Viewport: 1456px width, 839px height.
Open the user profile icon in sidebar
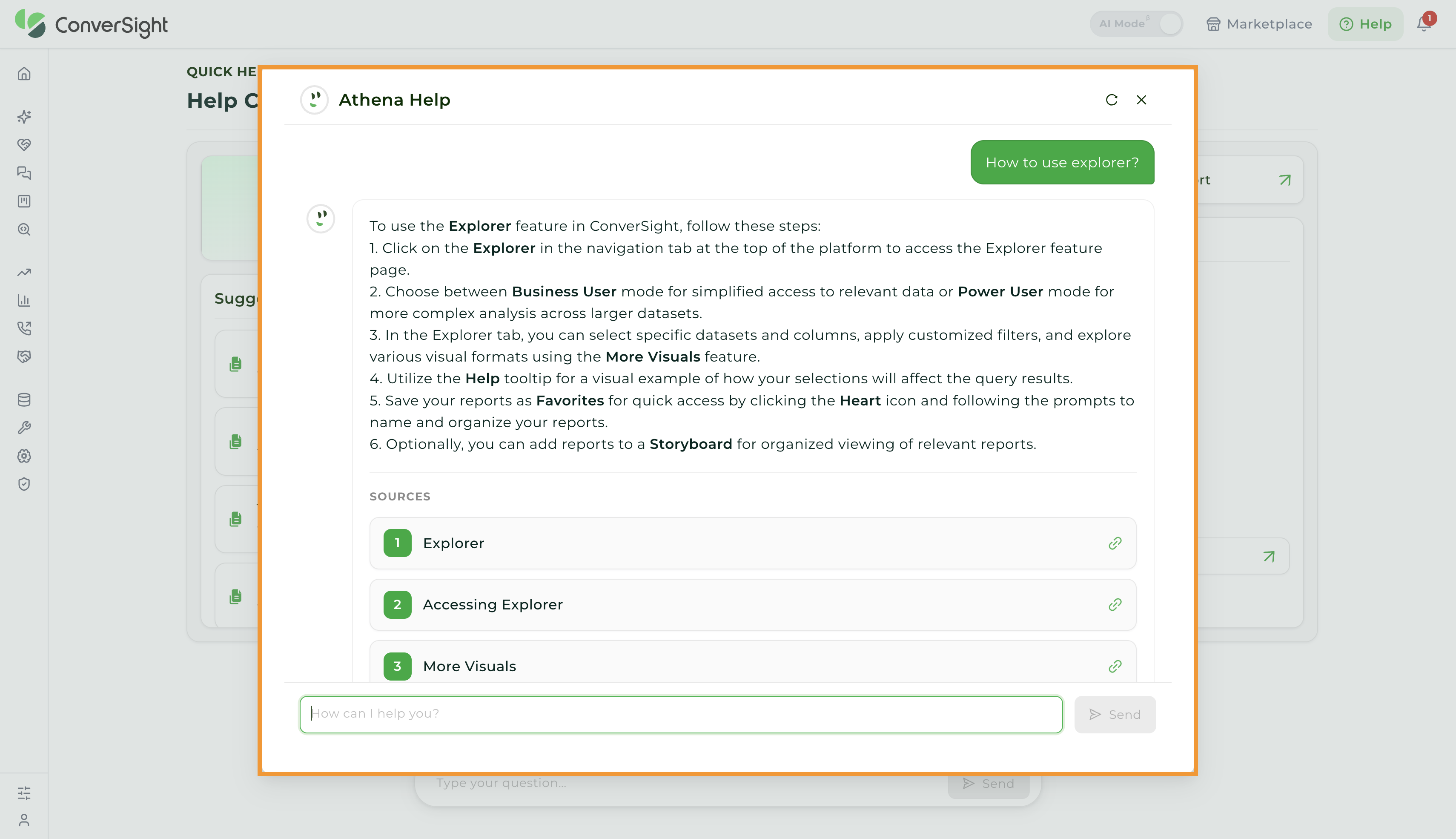(x=23, y=820)
